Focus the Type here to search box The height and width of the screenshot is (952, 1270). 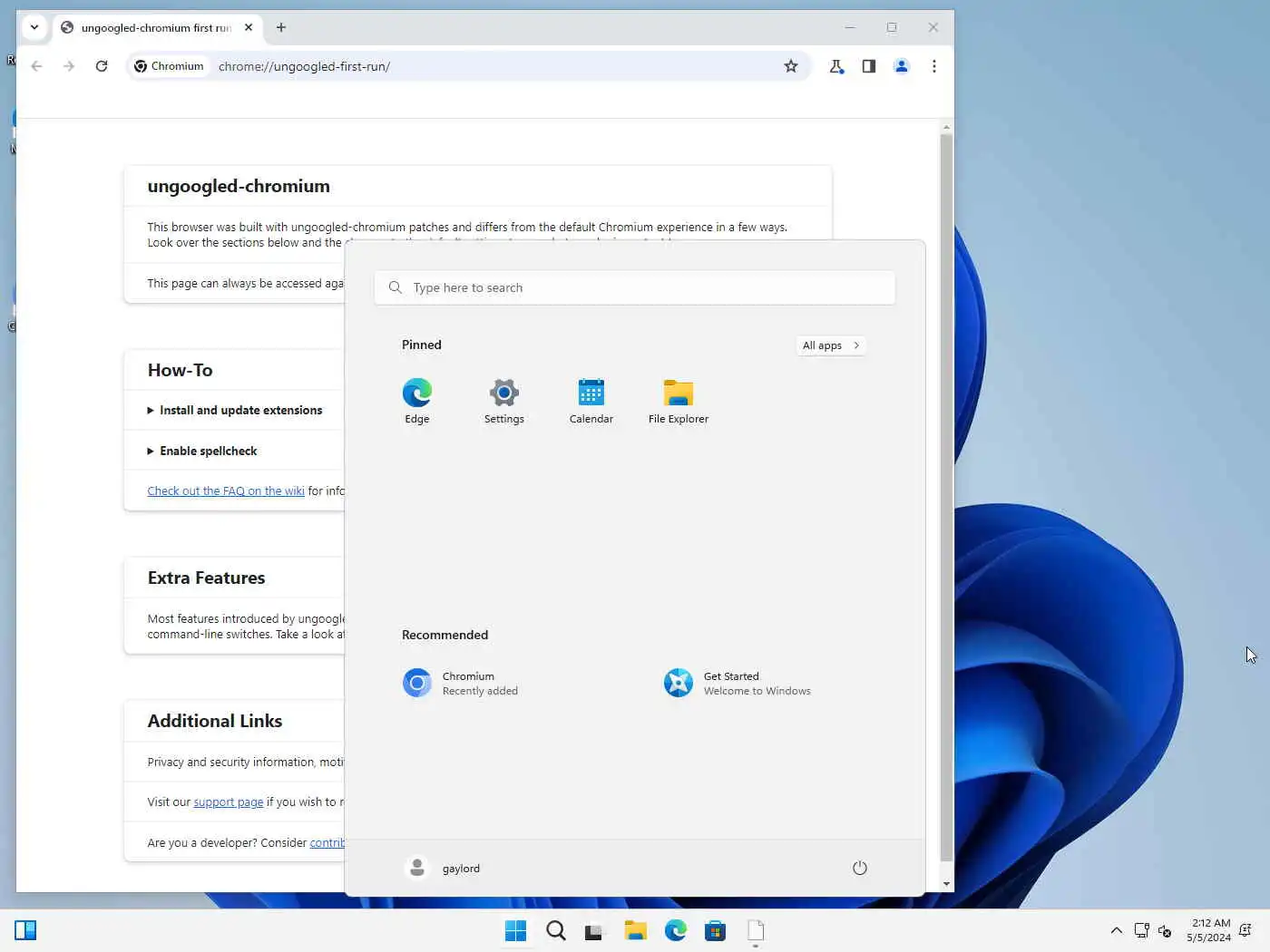[634, 287]
